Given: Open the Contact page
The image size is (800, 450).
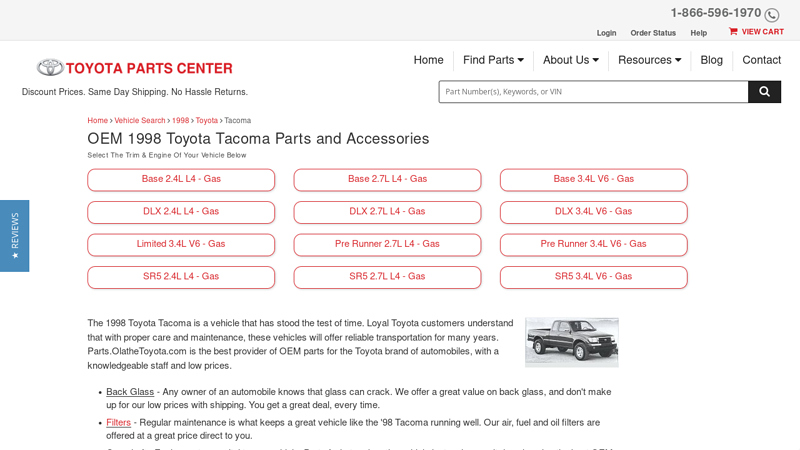Looking at the screenshot, I should point(761,60).
